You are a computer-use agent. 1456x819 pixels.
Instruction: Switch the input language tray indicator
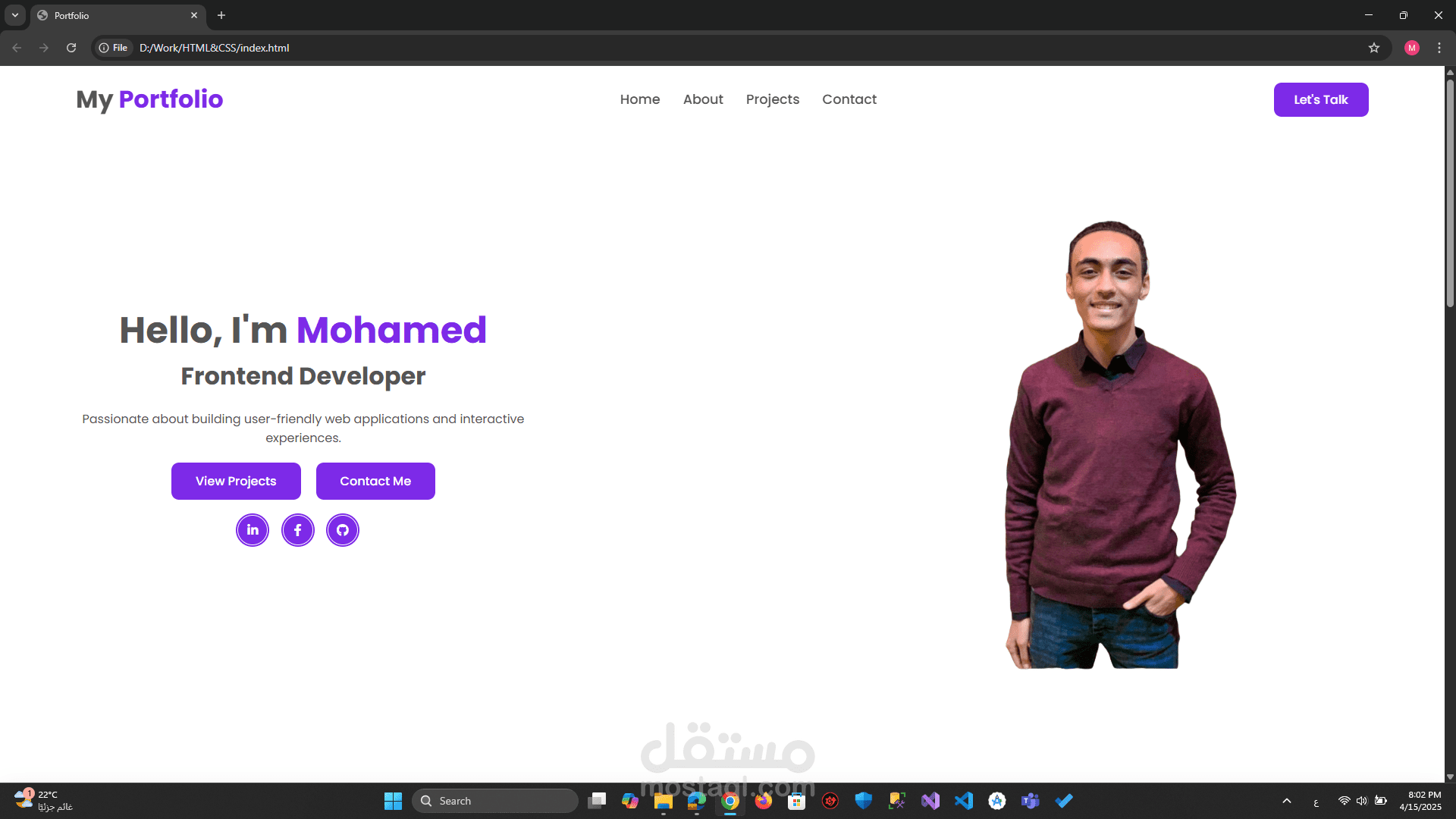tap(1316, 802)
